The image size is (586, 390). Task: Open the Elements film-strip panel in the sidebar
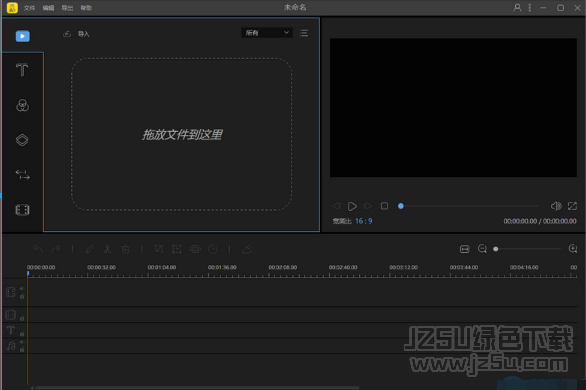click(x=22, y=210)
